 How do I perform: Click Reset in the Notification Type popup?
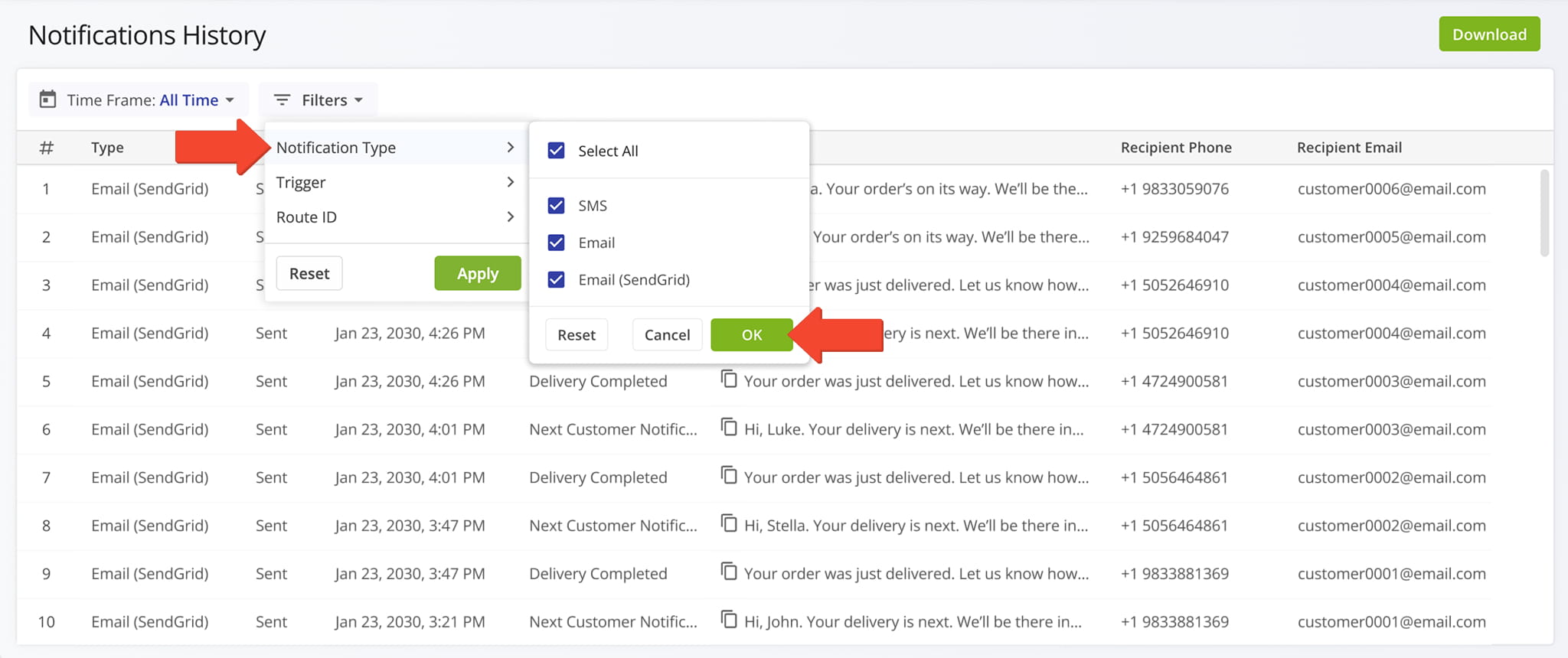tap(577, 335)
